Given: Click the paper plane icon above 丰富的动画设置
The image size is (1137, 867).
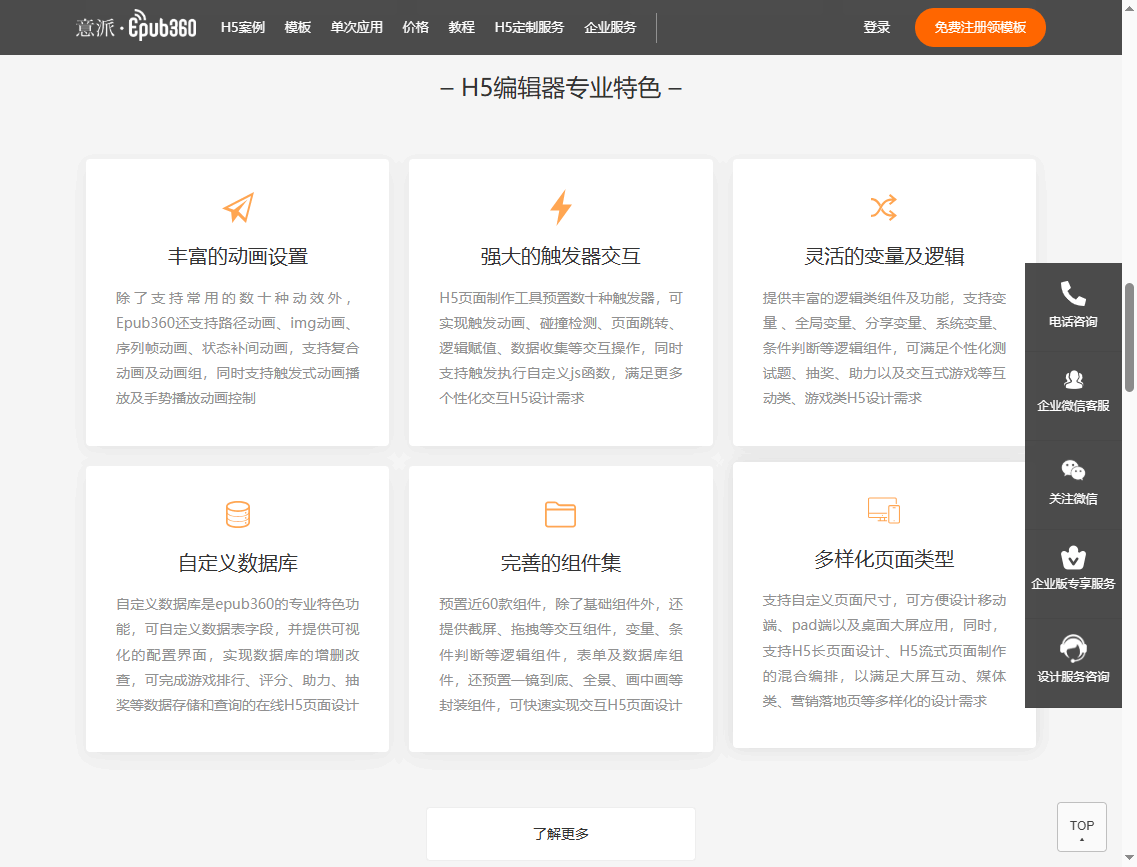Looking at the screenshot, I should 237,208.
